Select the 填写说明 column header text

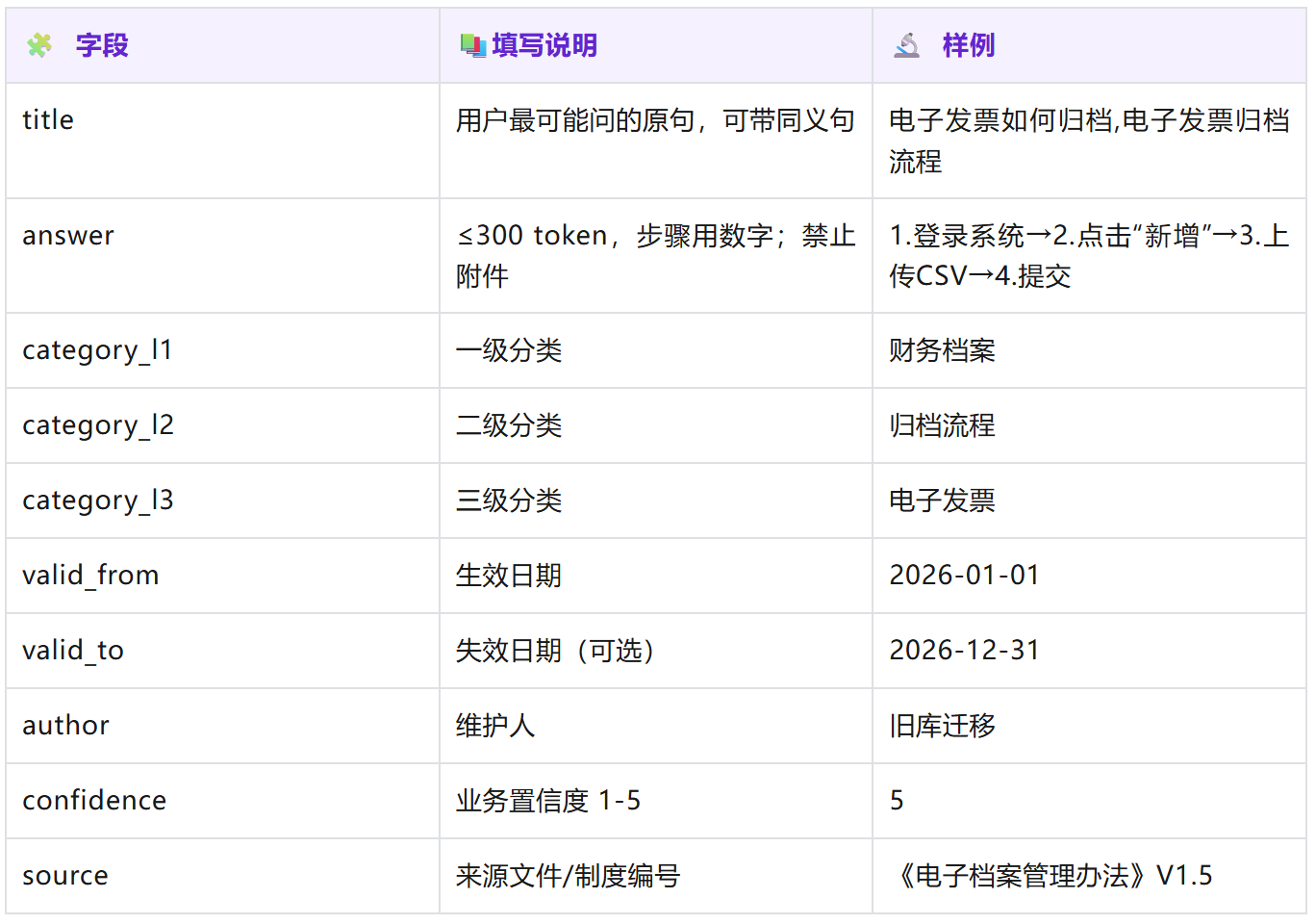point(544,45)
